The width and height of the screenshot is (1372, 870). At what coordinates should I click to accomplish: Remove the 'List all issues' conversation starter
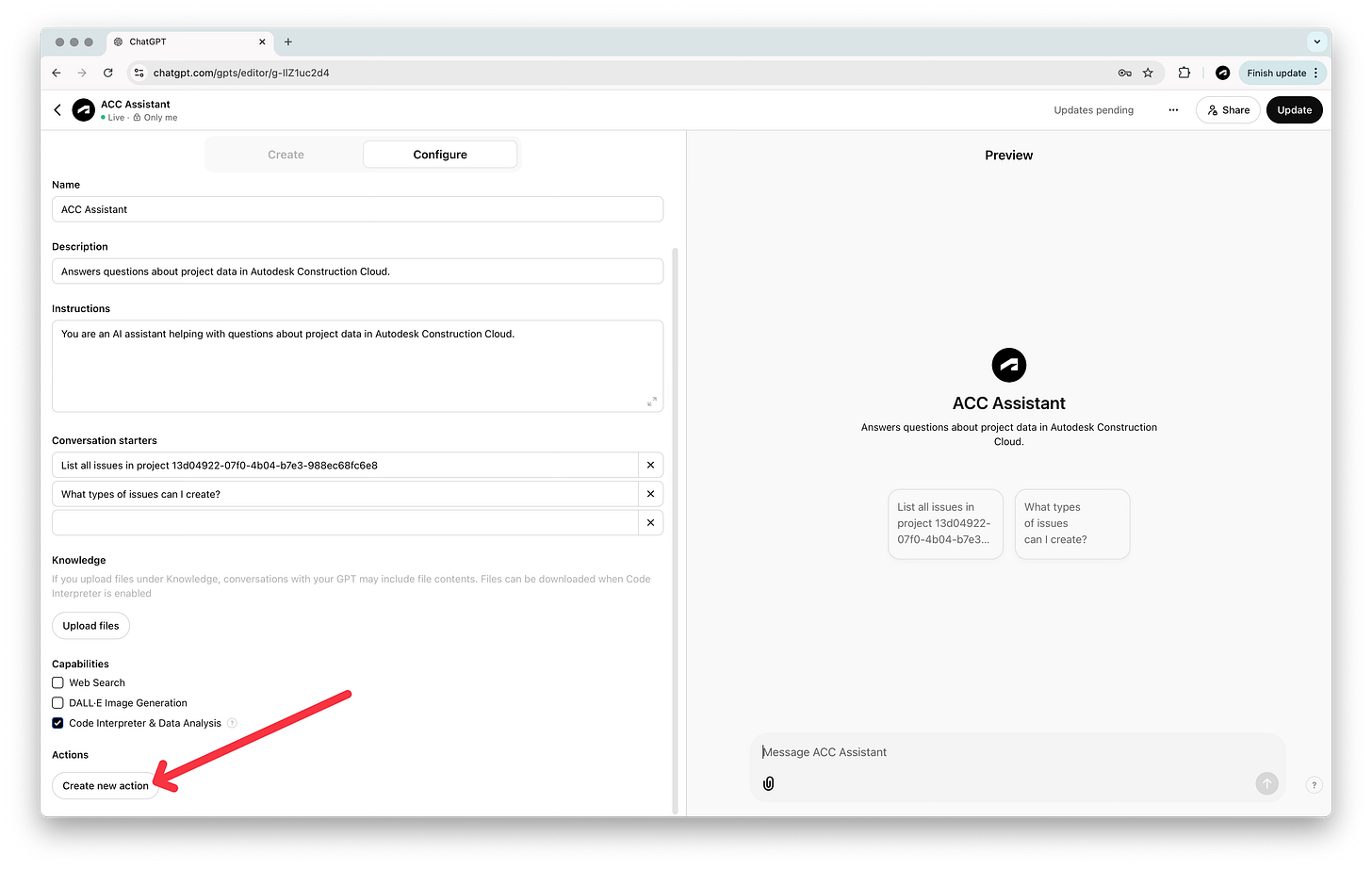650,465
